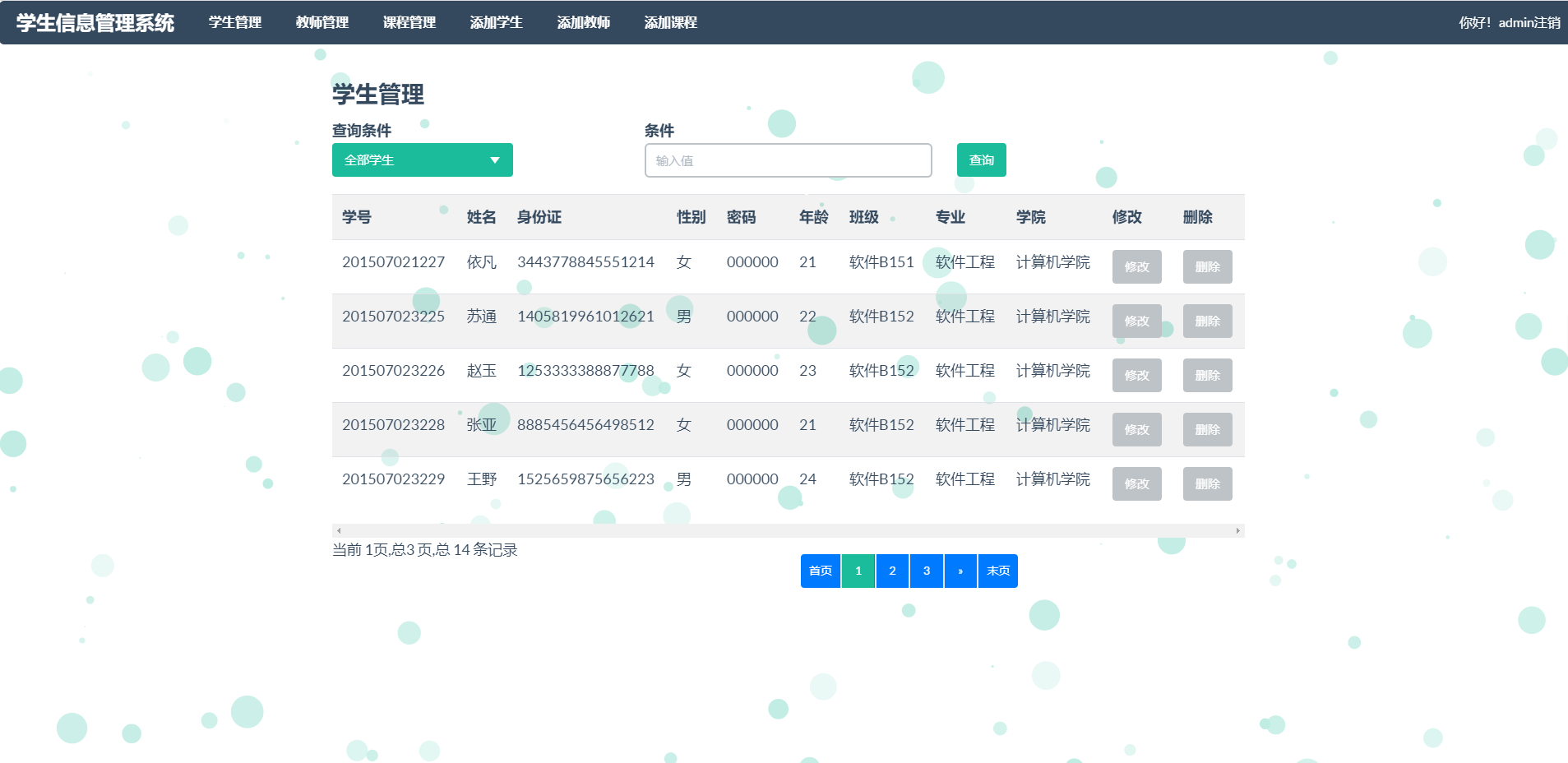Image resolution: width=1568 pixels, height=763 pixels.
Task: Click ID number 3443778845551214
Action: pos(585,261)
